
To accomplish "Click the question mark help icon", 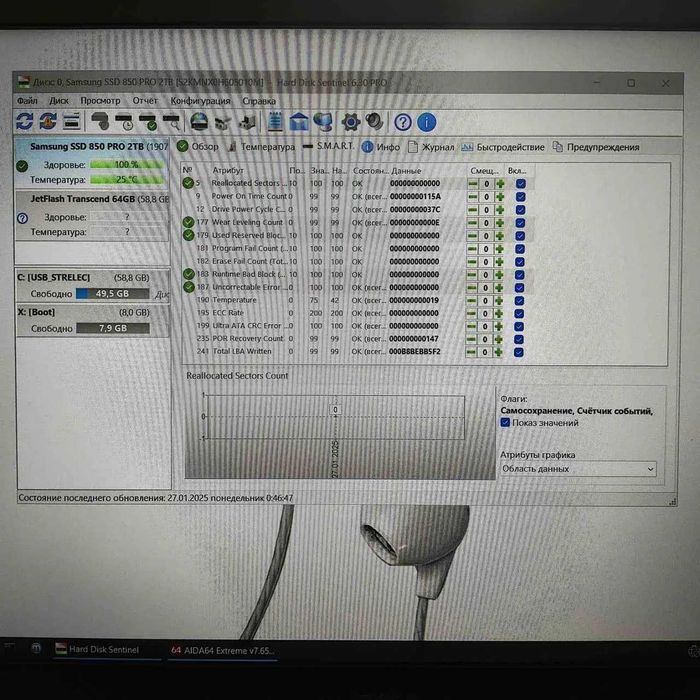I will pyautogui.click(x=403, y=122).
